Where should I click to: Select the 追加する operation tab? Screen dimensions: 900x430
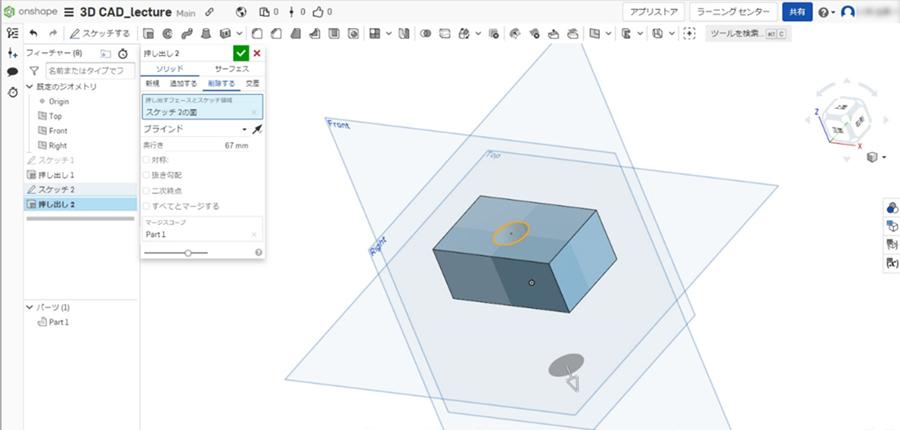tap(182, 83)
